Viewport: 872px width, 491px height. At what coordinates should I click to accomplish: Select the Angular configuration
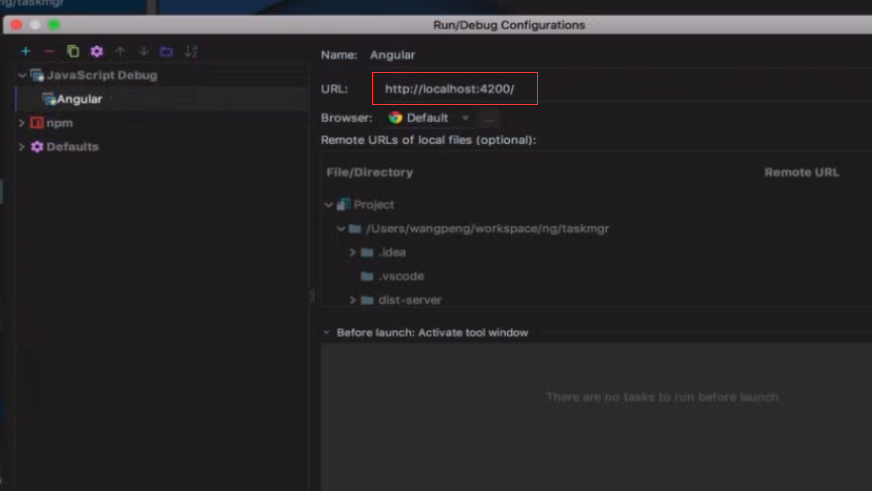[79, 99]
